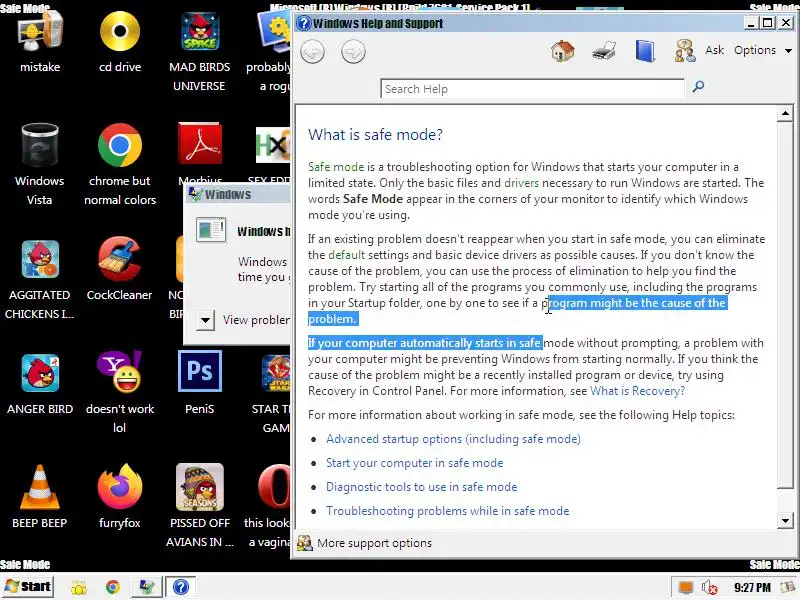This screenshot has height=600, width=800.
Task: Go back in Help and Support
Action: (x=312, y=52)
